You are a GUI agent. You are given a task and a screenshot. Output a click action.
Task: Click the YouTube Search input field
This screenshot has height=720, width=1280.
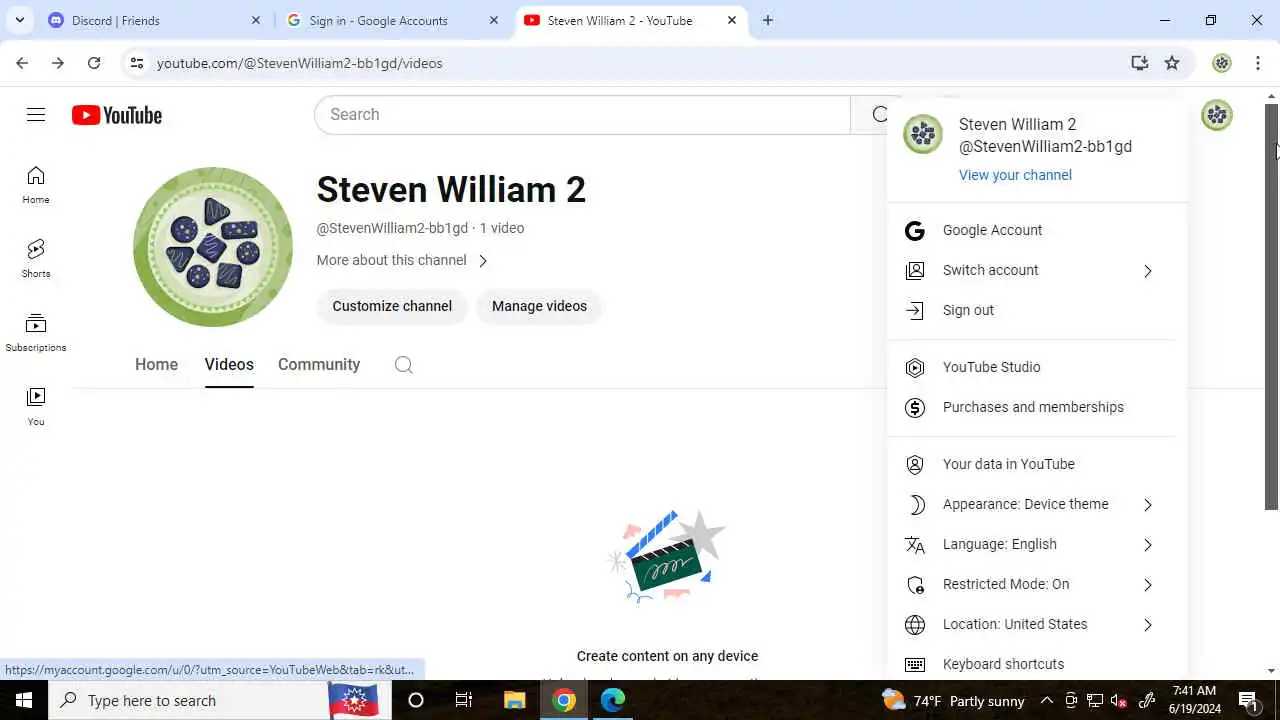click(582, 115)
